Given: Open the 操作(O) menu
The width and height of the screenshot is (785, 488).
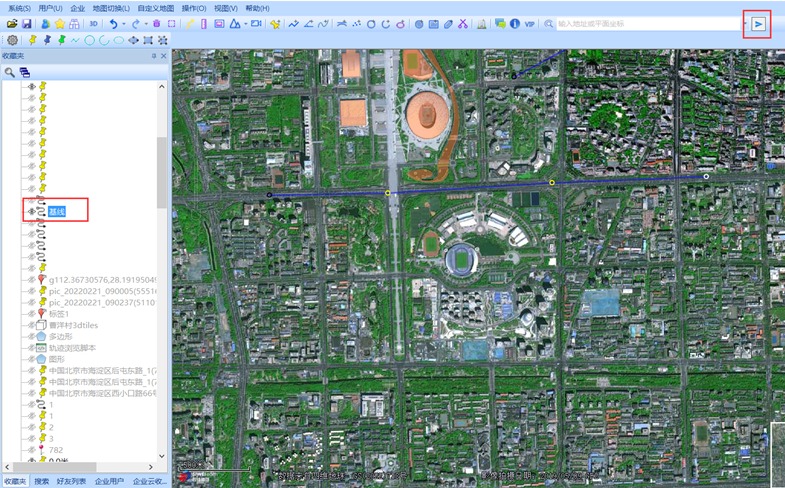Looking at the screenshot, I should [x=194, y=8].
